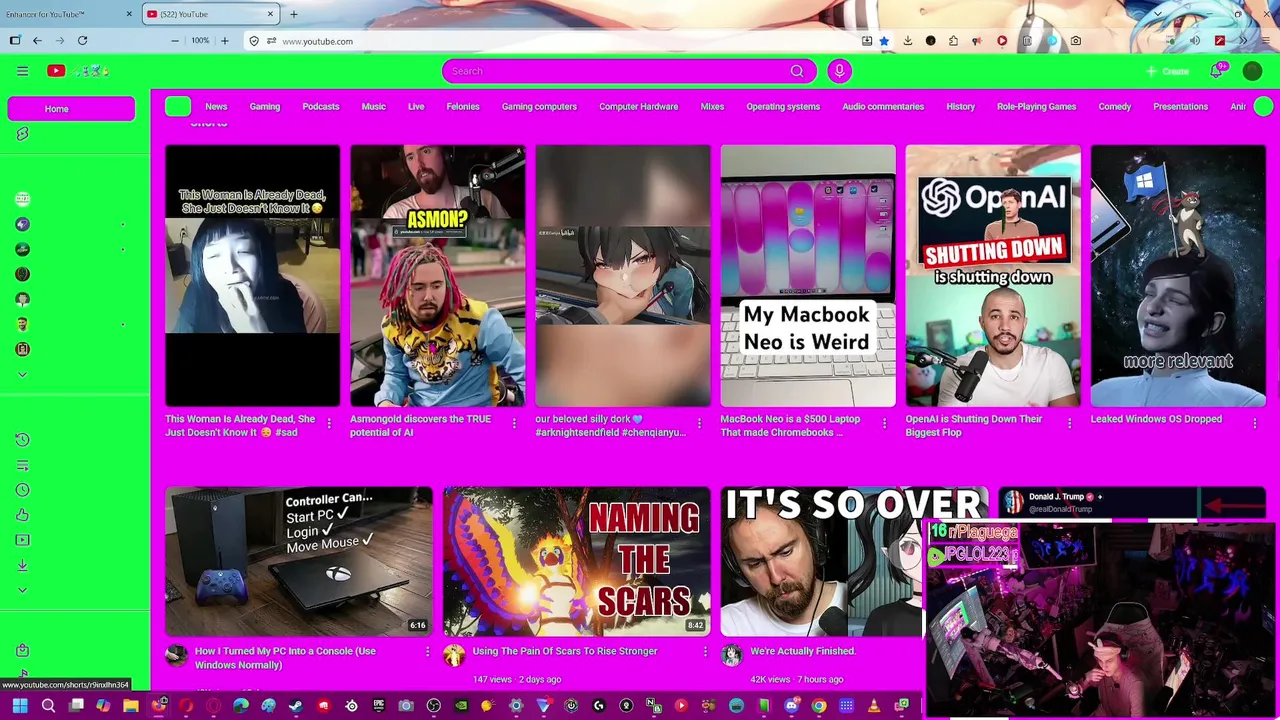Select the Role-Playing Games chip
The width and height of the screenshot is (1280, 720).
[x=1036, y=107]
